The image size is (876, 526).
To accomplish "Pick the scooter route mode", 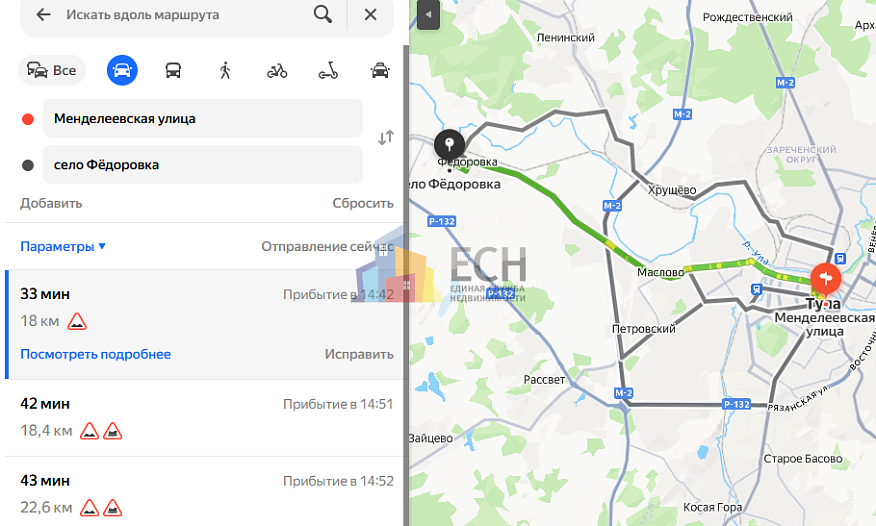I will [x=328, y=71].
